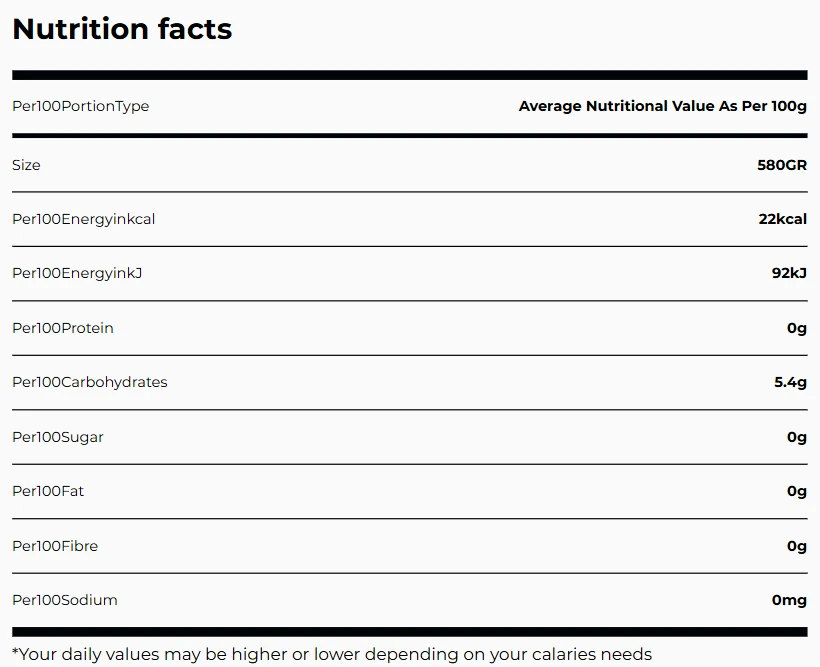Select the Per100Protein label
The image size is (820, 667).
[63, 328]
